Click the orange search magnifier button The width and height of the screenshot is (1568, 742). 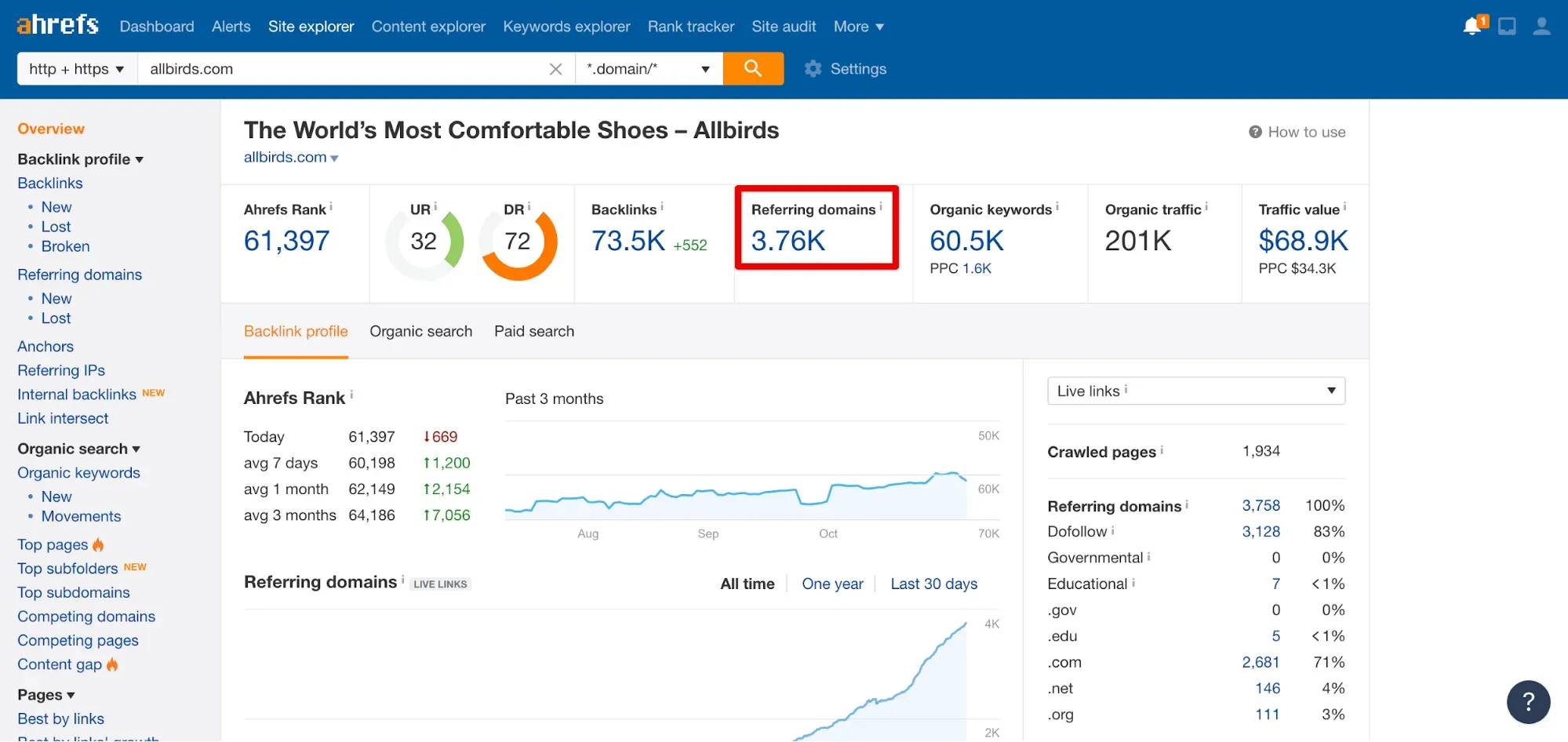(752, 69)
